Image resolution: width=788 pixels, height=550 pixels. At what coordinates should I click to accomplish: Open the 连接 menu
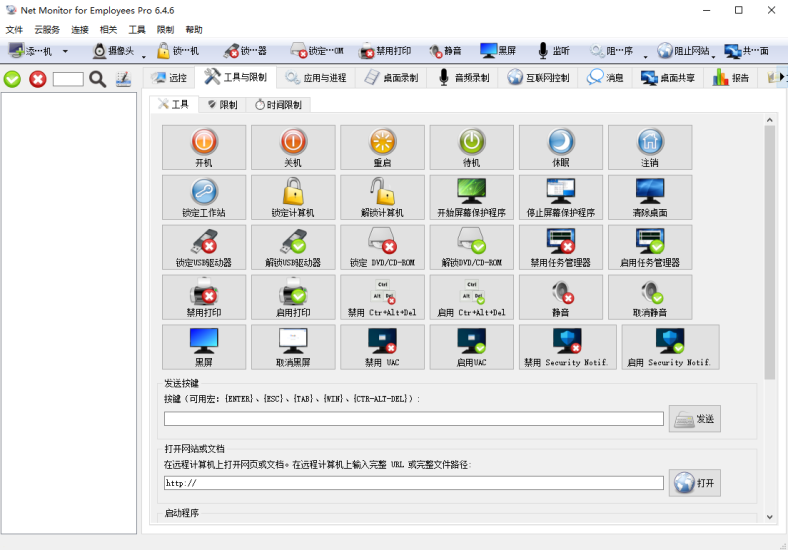point(80,30)
